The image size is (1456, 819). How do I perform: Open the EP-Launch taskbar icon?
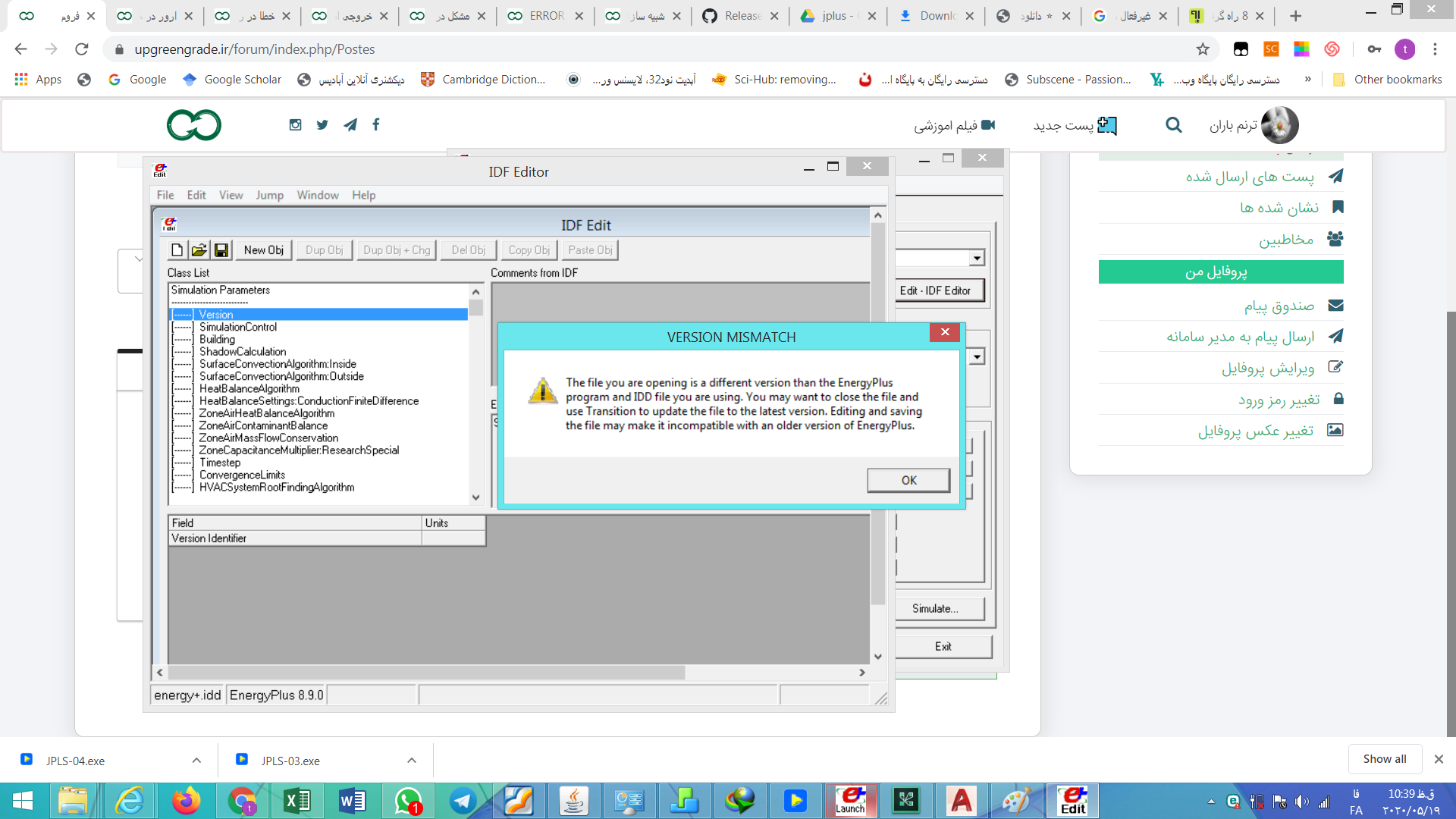[850, 801]
